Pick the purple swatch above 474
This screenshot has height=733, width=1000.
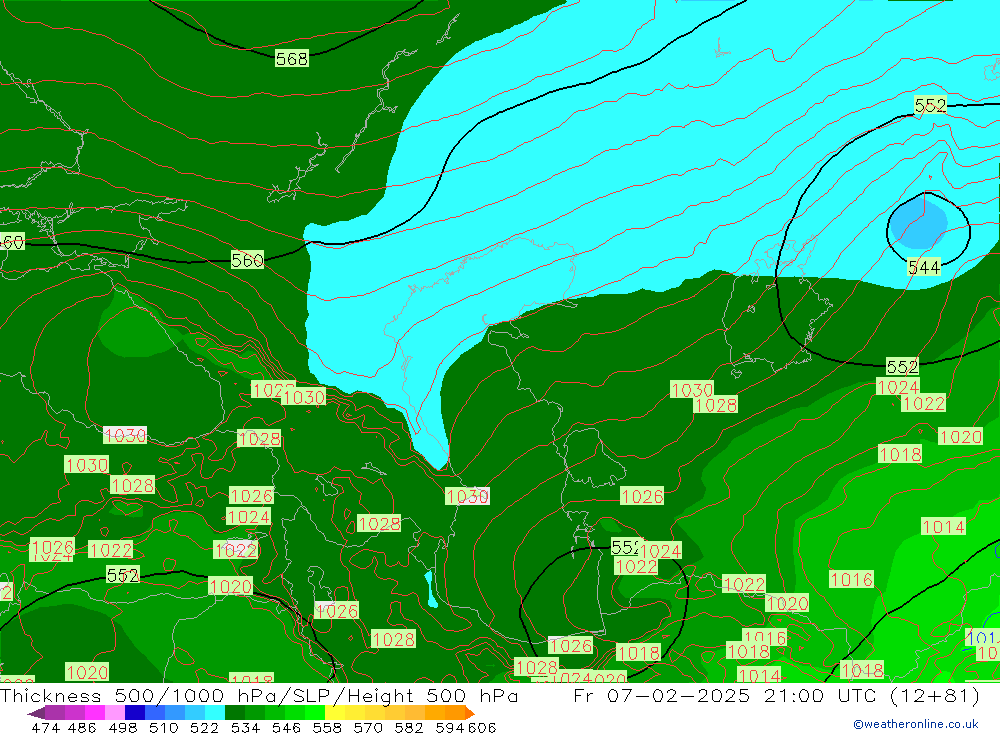[55, 712]
